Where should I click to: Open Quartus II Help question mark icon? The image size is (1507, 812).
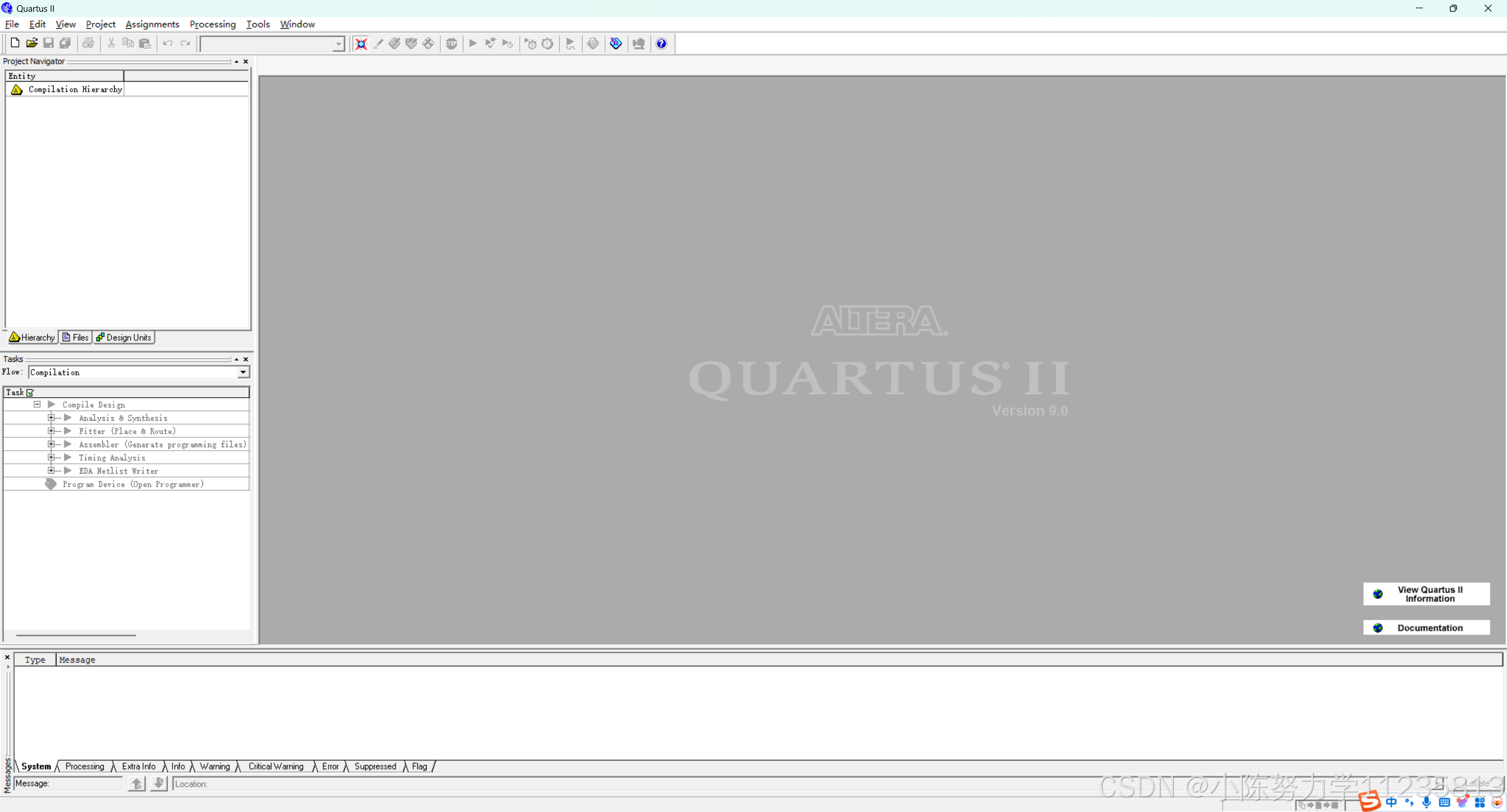660,43
